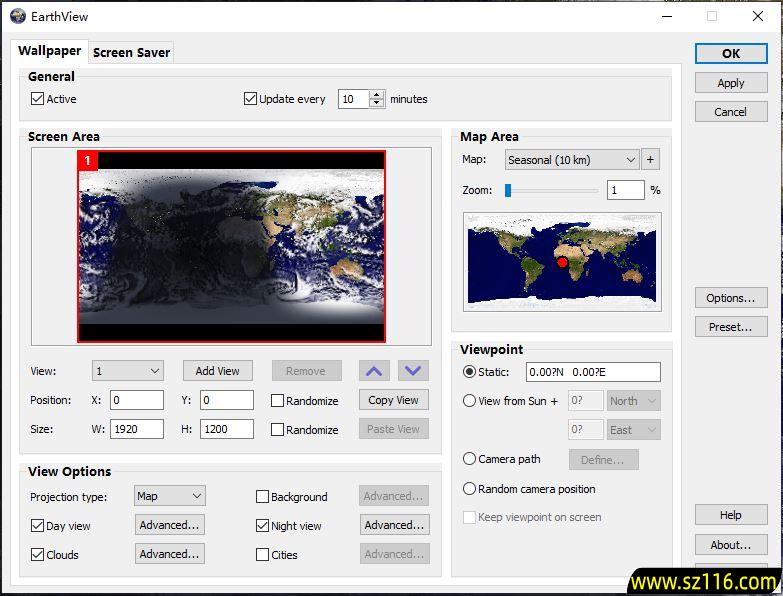The height and width of the screenshot is (596, 783).
Task: Click the Zoom percentage input field
Action: (x=626, y=190)
